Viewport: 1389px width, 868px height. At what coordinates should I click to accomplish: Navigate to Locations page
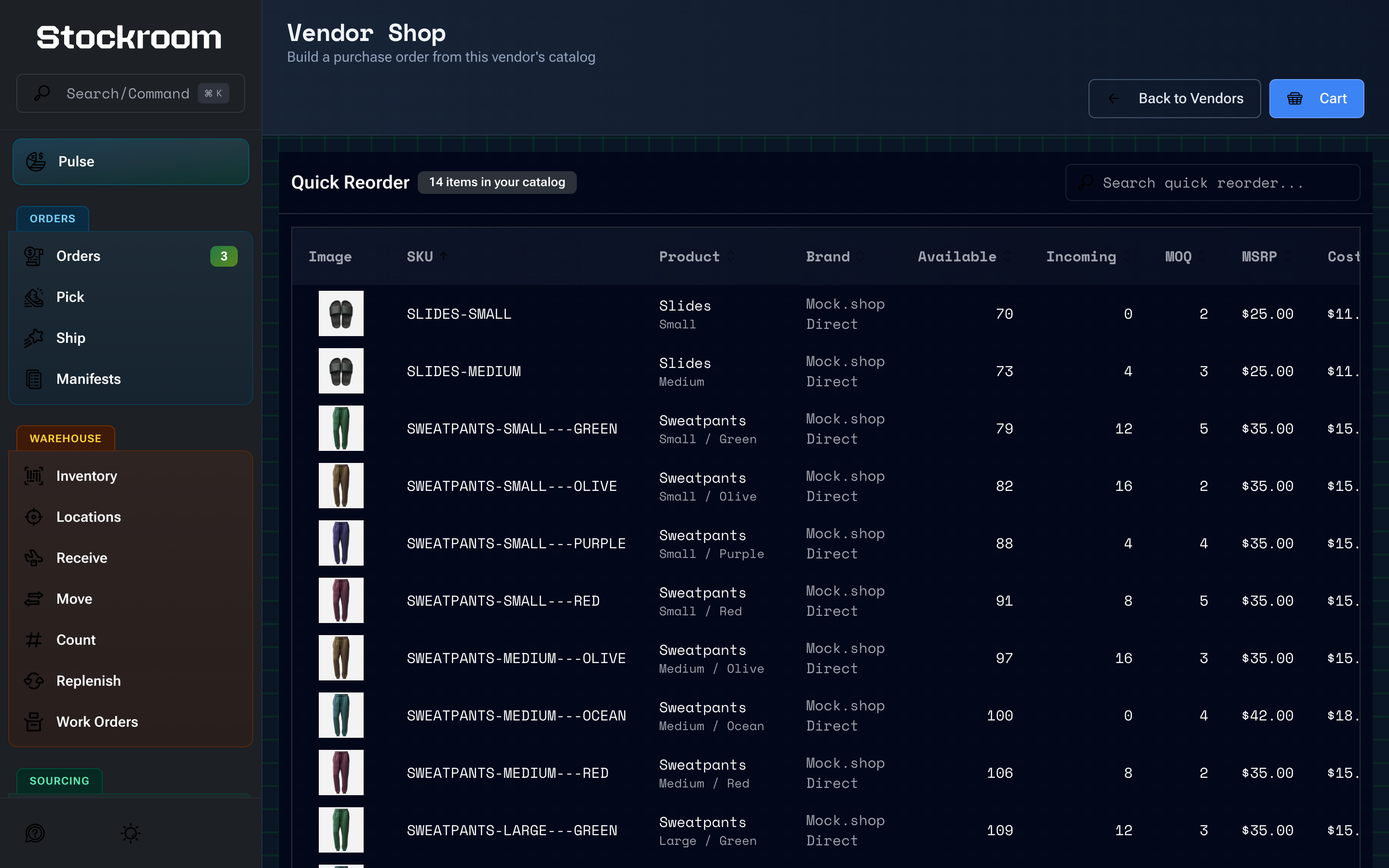tap(131, 516)
